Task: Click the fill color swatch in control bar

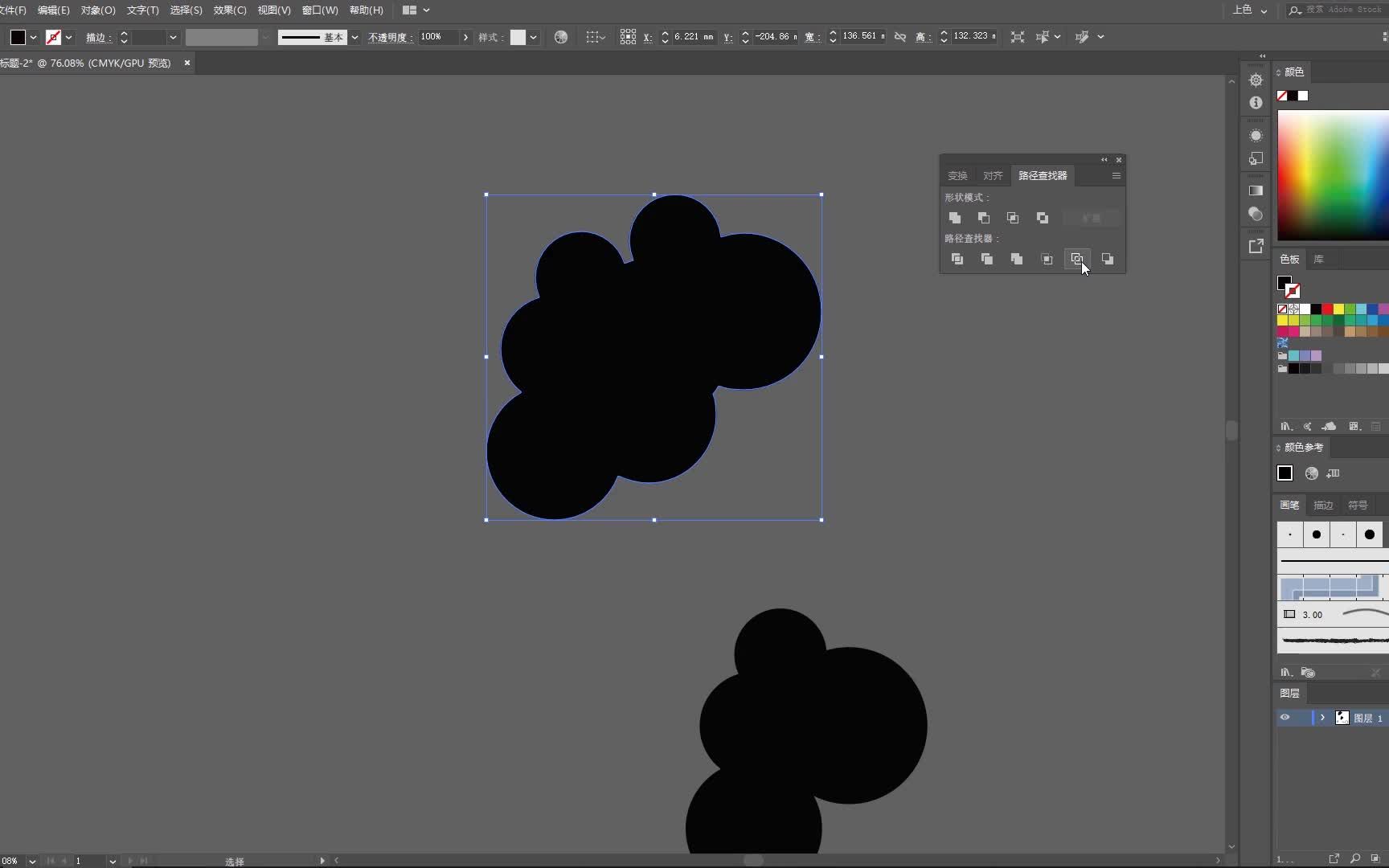Action: coord(18,37)
